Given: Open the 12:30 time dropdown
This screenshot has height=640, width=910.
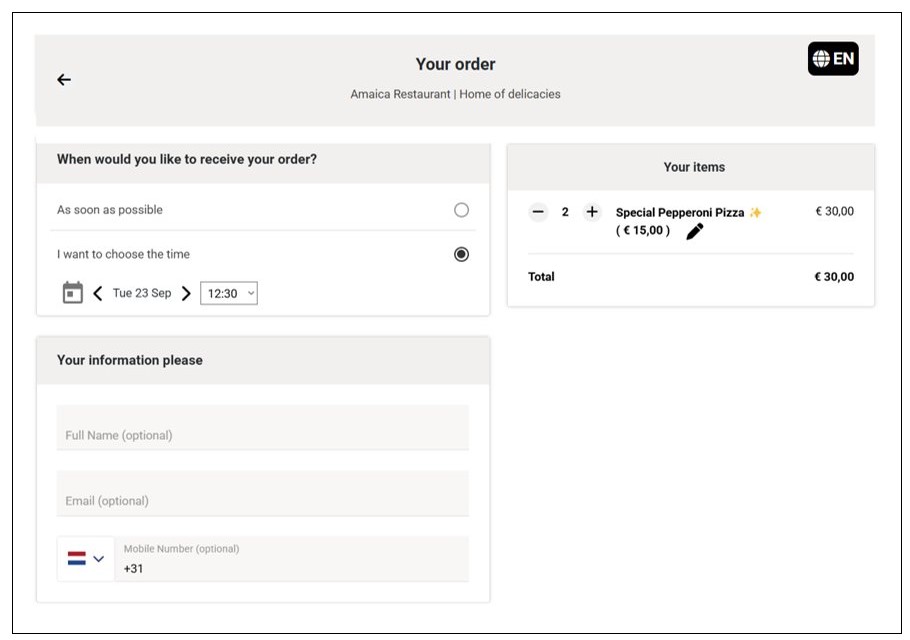Looking at the screenshot, I should 229,293.
